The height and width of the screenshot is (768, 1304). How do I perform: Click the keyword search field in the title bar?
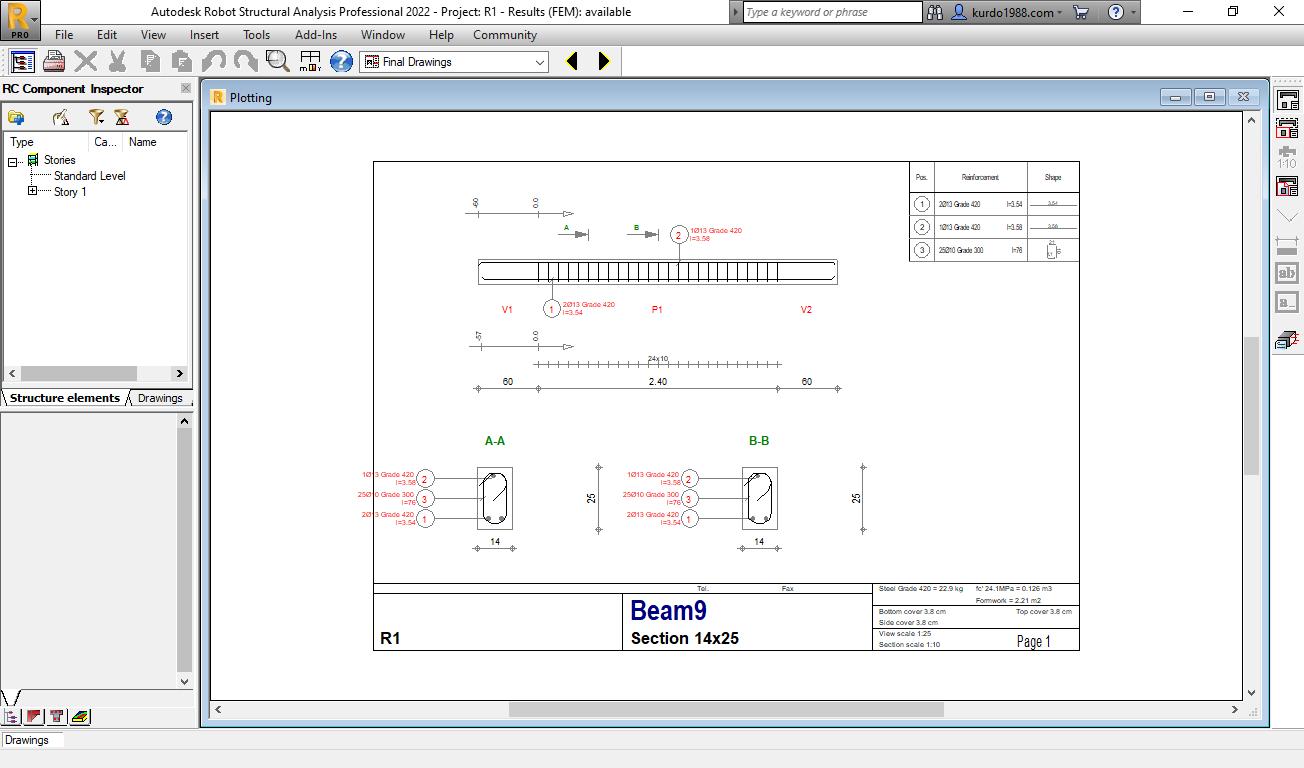pyautogui.click(x=830, y=12)
